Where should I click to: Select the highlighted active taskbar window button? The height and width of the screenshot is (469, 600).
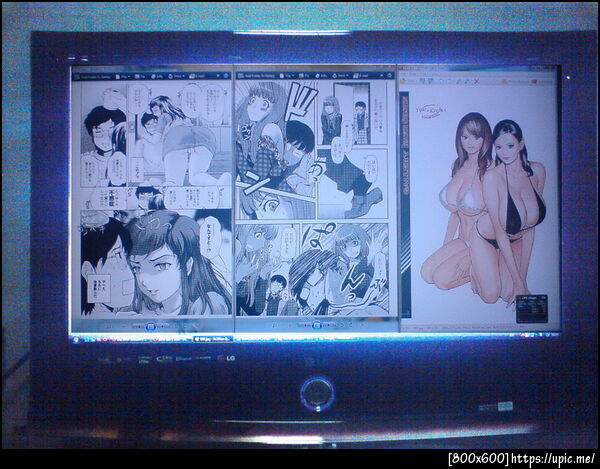(213, 339)
